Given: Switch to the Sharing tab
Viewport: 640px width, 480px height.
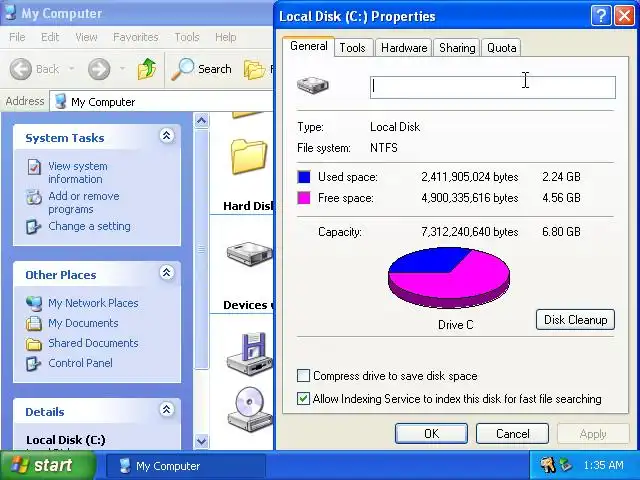Looking at the screenshot, I should [x=457, y=48].
